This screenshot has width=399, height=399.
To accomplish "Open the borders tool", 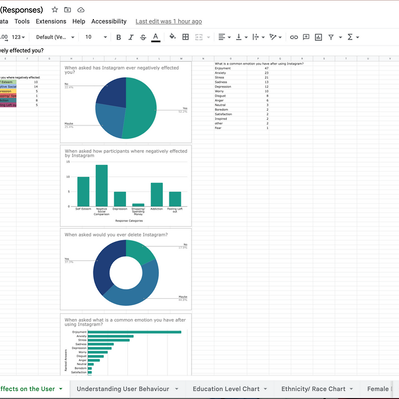I will point(186,37).
